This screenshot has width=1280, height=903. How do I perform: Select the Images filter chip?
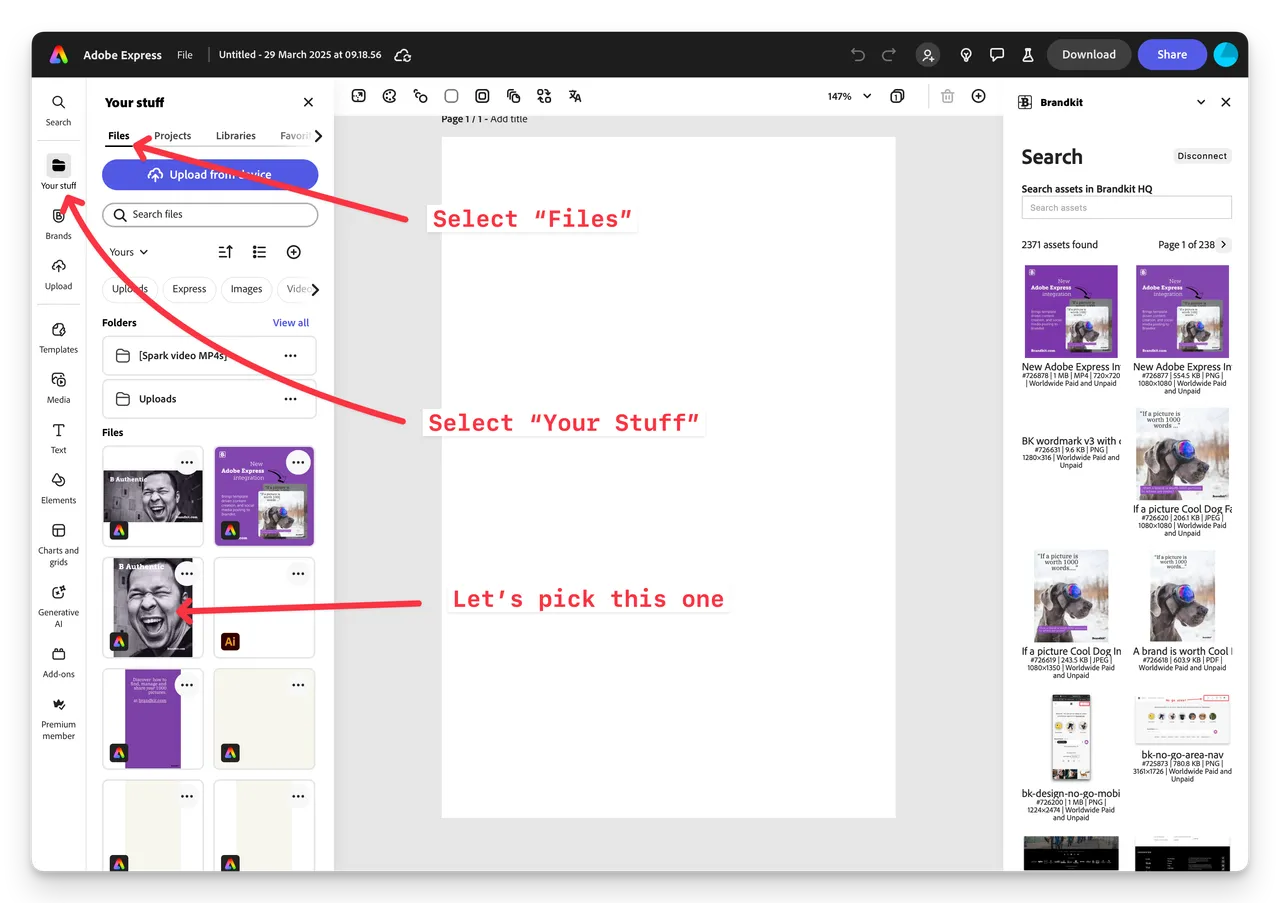coord(246,289)
